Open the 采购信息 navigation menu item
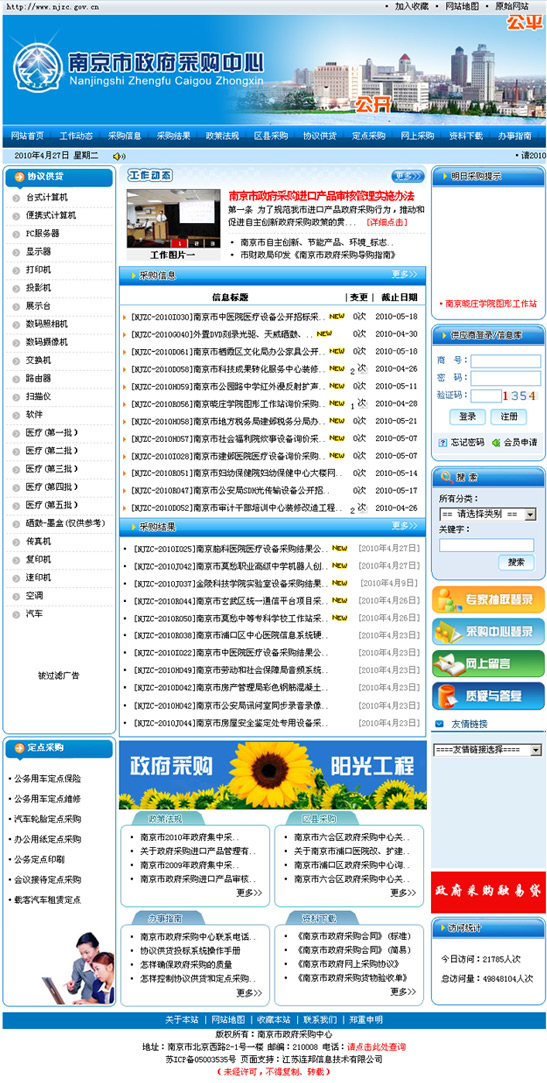547x1083 pixels. click(x=125, y=135)
